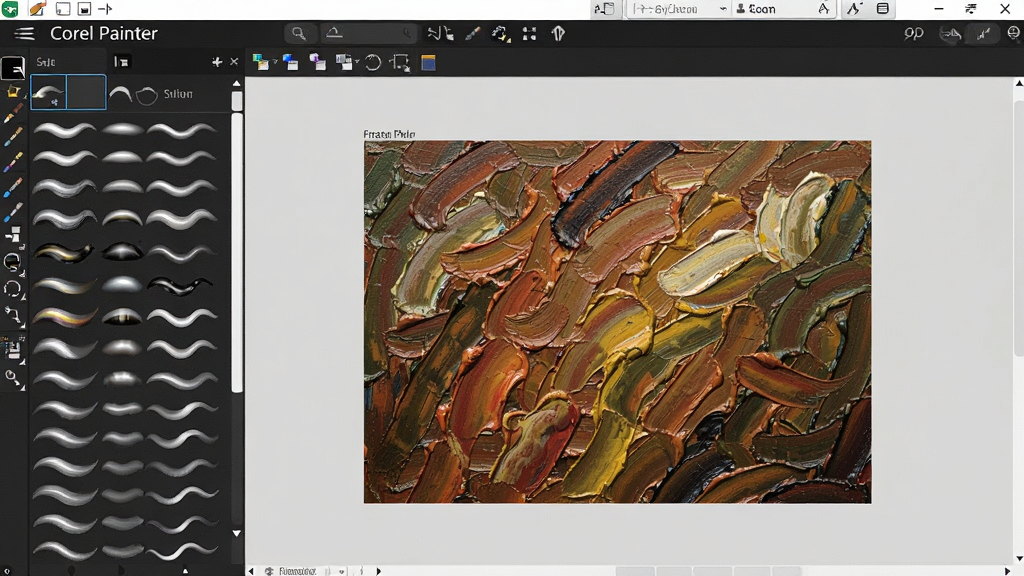Click brush panel scroll-up arrow
This screenshot has width=1024, height=576.
point(236,84)
